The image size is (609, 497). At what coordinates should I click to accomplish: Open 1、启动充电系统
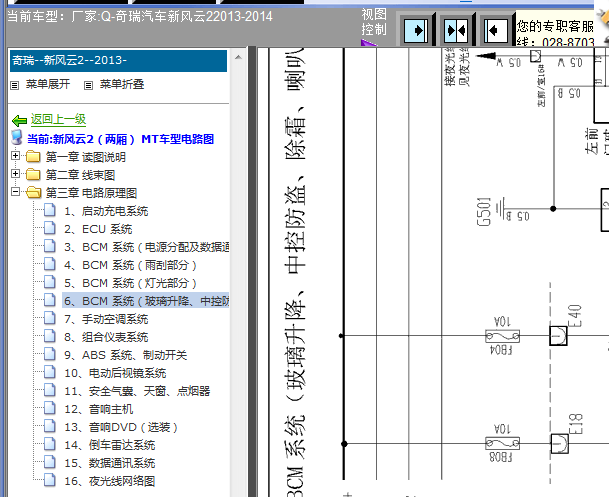tap(106, 211)
